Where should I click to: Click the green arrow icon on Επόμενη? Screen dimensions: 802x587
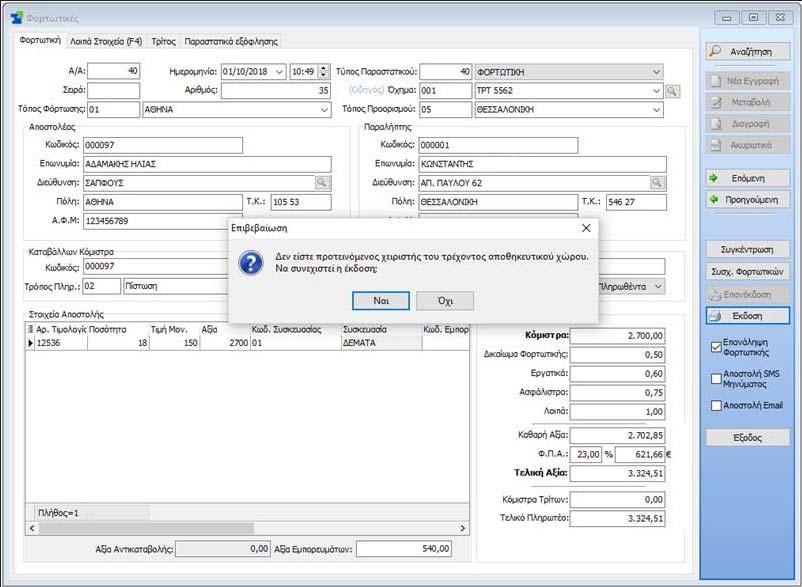(x=714, y=178)
